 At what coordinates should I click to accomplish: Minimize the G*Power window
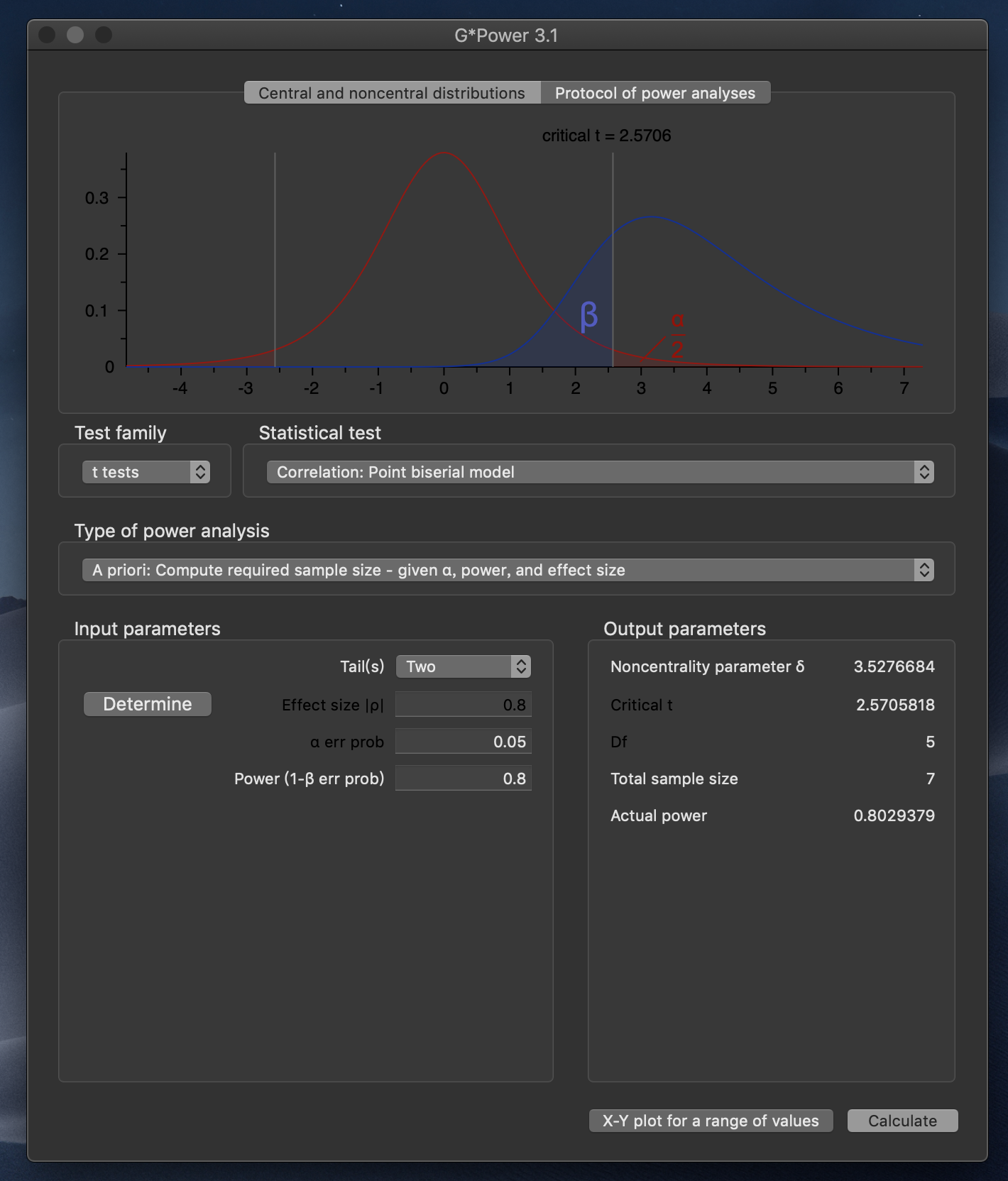[x=75, y=35]
